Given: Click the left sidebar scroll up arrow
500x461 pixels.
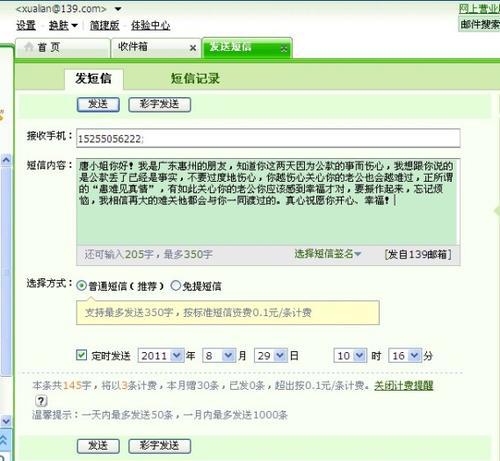Looking at the screenshot, I should [6, 160].
